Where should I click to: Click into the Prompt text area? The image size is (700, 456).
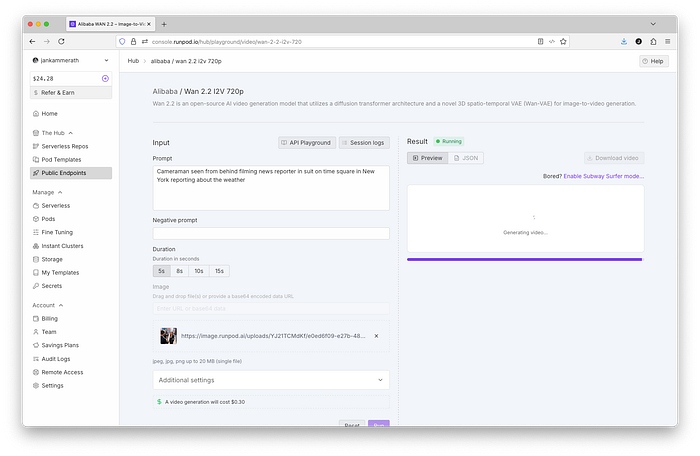[271, 188]
